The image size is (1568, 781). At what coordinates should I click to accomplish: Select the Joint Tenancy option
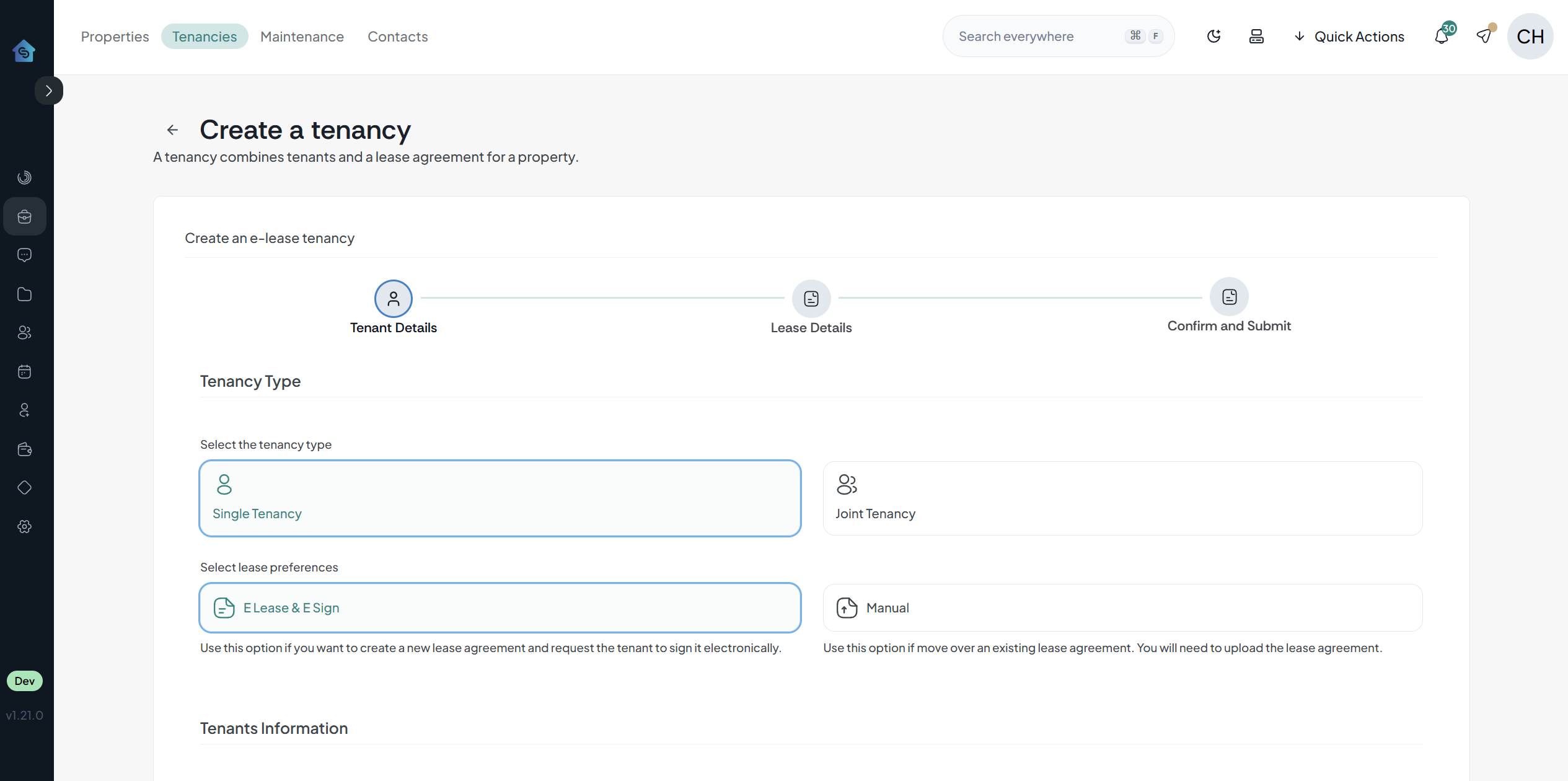click(x=1122, y=498)
